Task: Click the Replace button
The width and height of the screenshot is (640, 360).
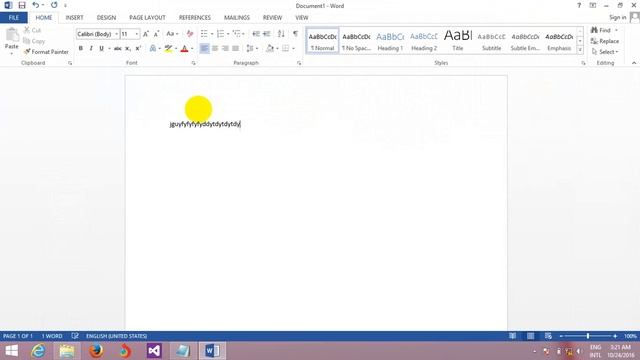Action: (604, 41)
